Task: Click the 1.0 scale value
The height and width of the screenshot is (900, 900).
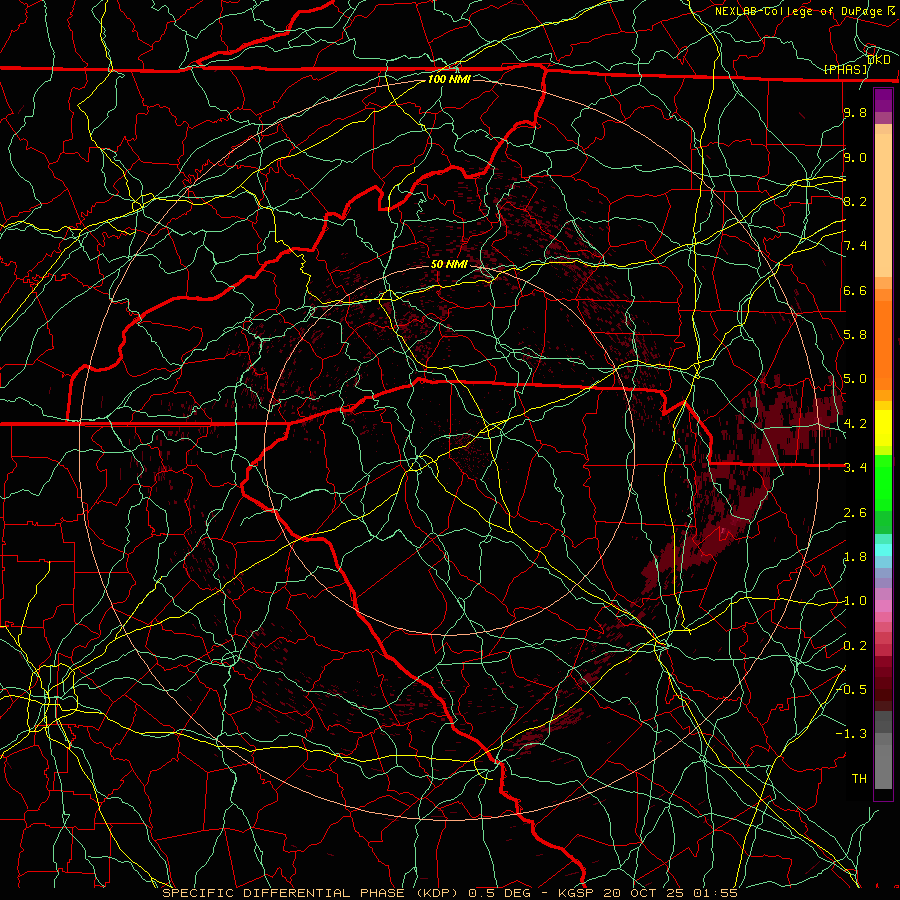Action: (855, 601)
